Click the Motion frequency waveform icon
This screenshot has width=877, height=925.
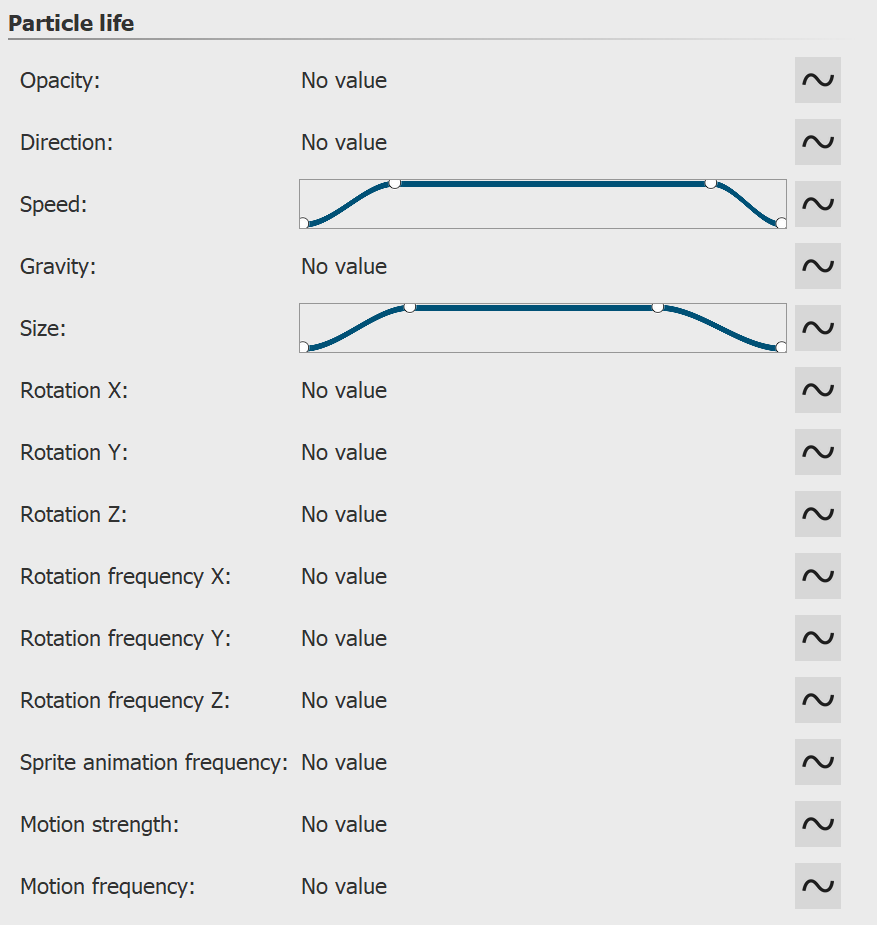(x=817, y=886)
